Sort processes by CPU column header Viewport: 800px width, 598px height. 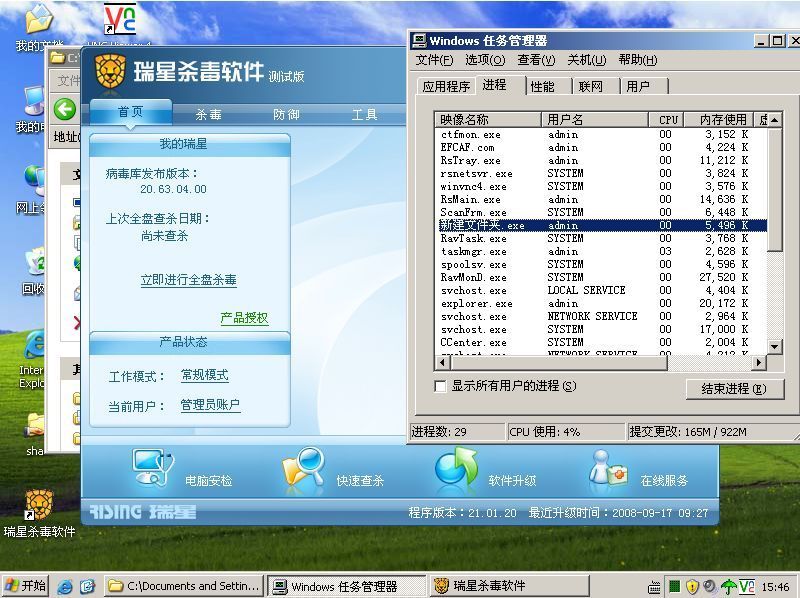pos(667,119)
